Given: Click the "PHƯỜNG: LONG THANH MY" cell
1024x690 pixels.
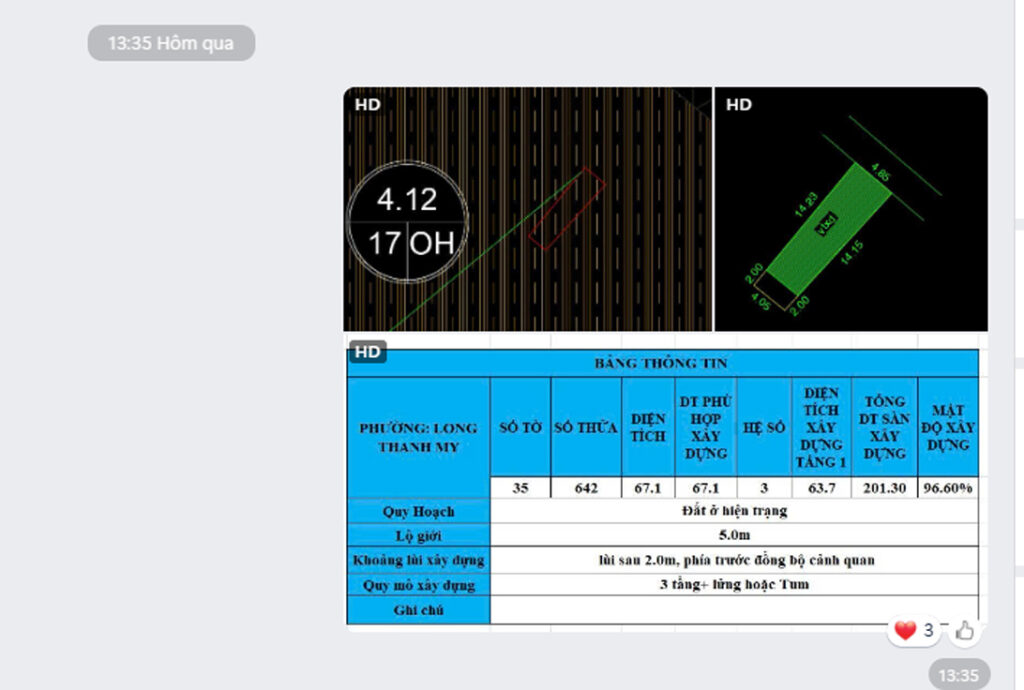Looking at the screenshot, I should 418,437.
